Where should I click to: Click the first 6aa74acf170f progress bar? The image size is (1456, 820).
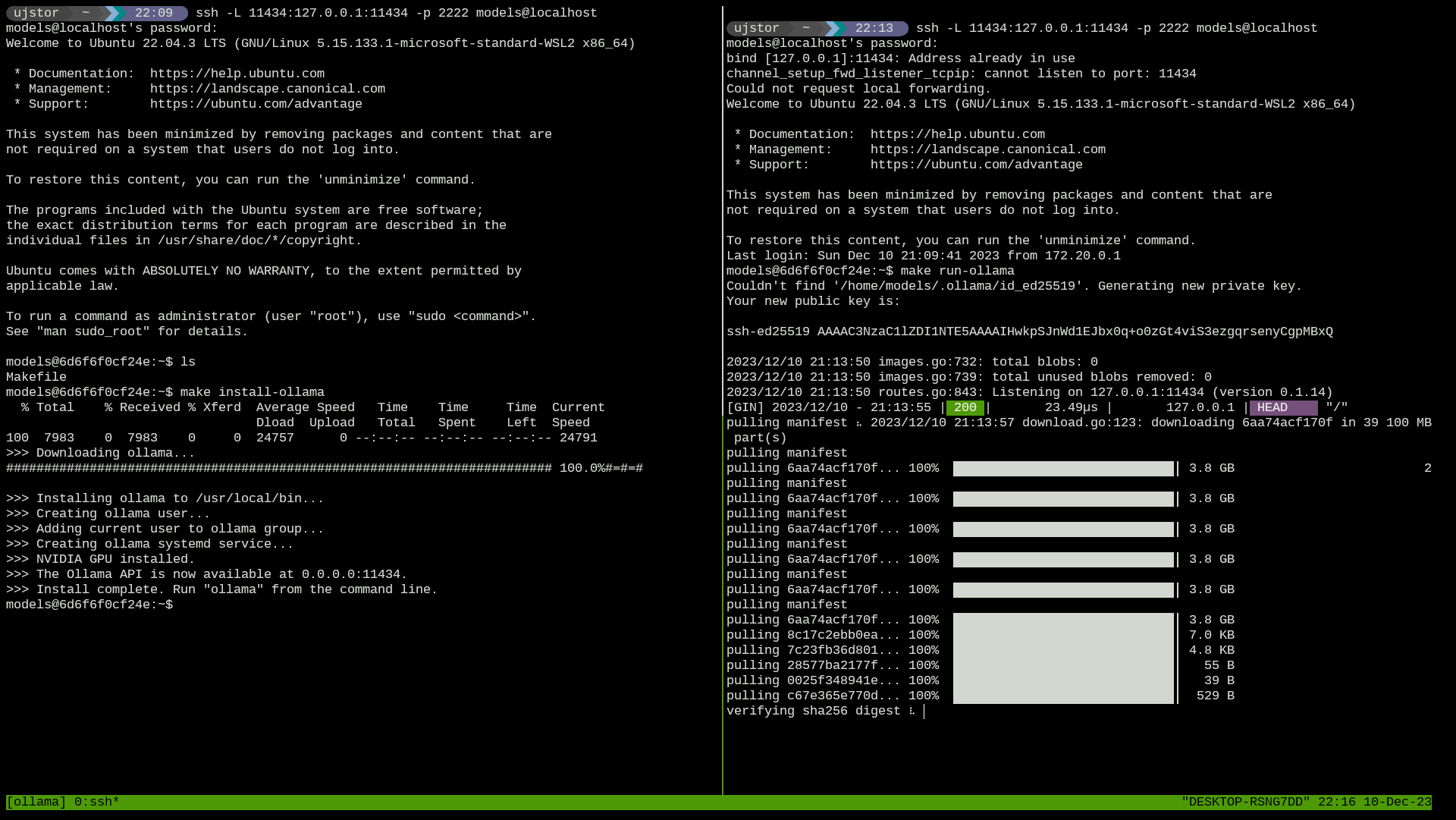point(1062,469)
